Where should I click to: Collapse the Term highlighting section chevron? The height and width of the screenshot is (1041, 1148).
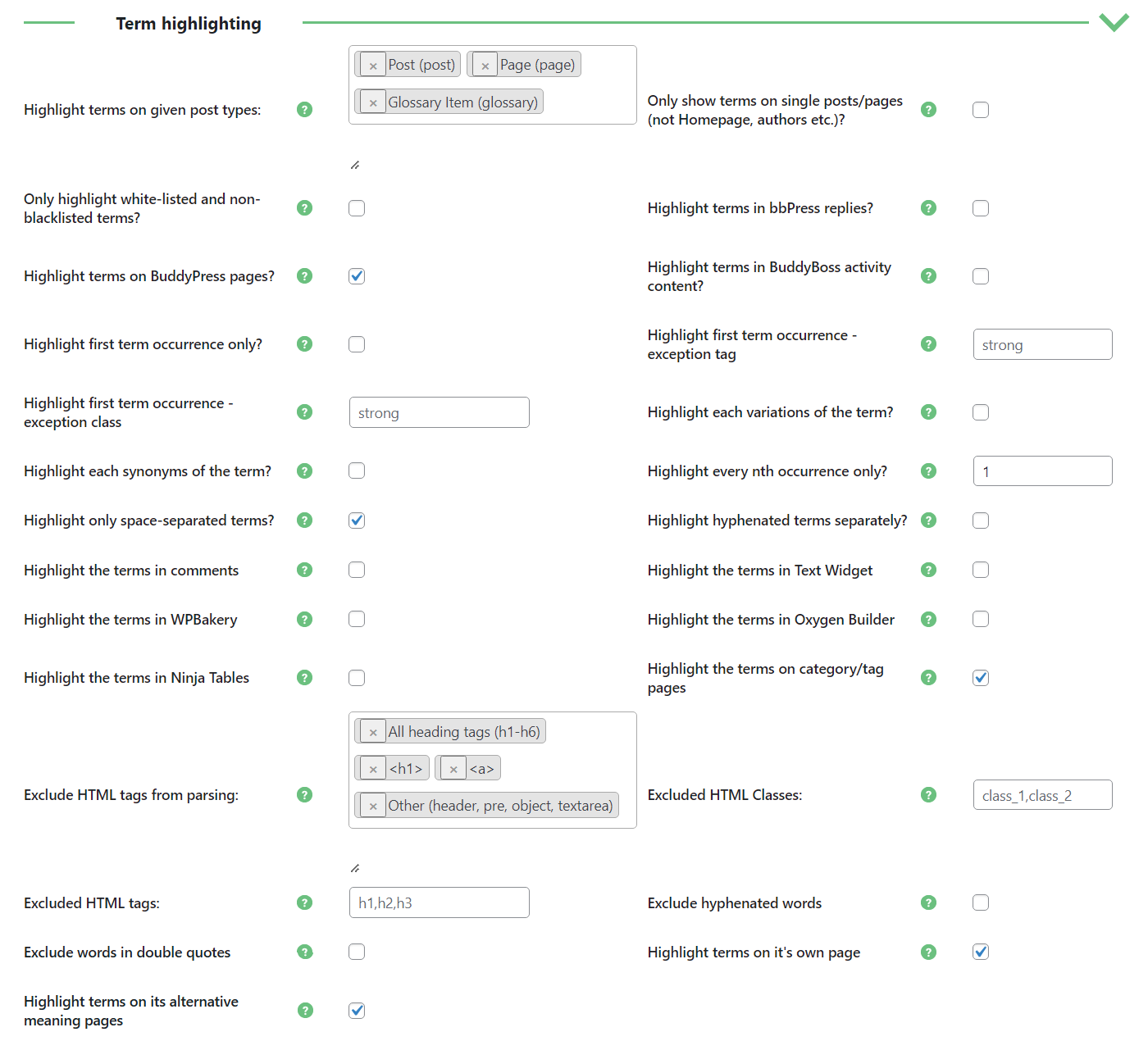pyautogui.click(x=1114, y=22)
